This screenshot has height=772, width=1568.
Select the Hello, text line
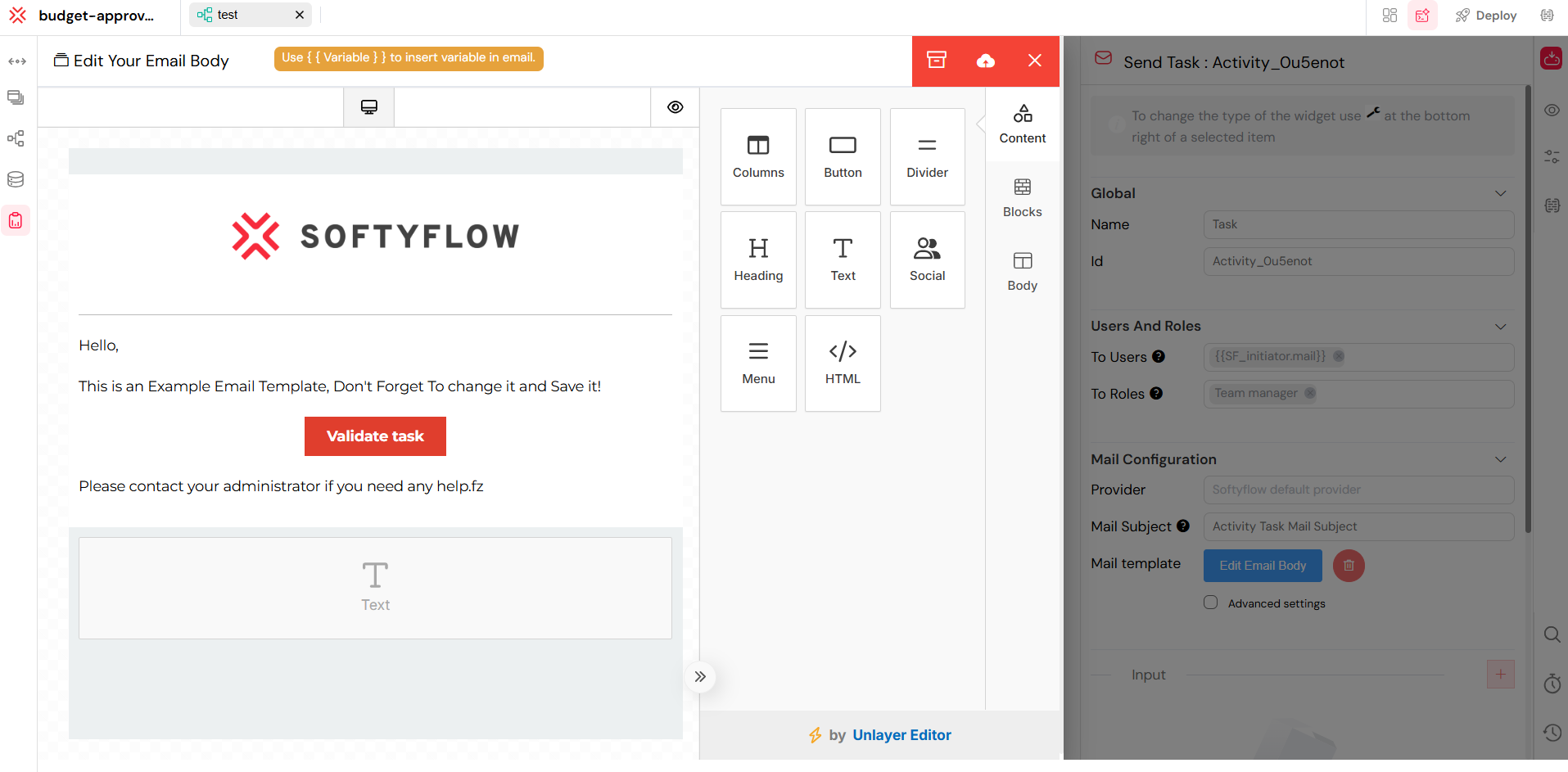pyautogui.click(x=99, y=345)
